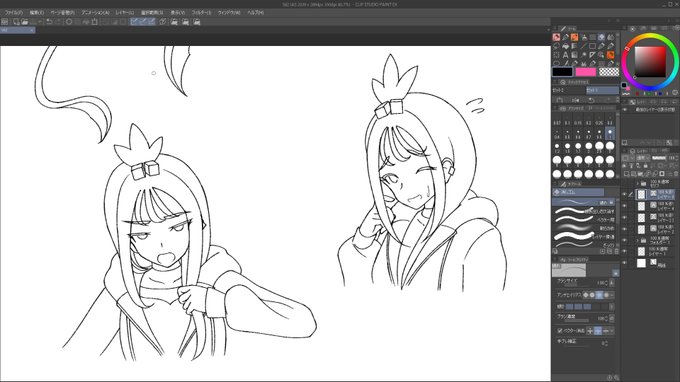Open the フィルター(I) menu

tap(201, 13)
